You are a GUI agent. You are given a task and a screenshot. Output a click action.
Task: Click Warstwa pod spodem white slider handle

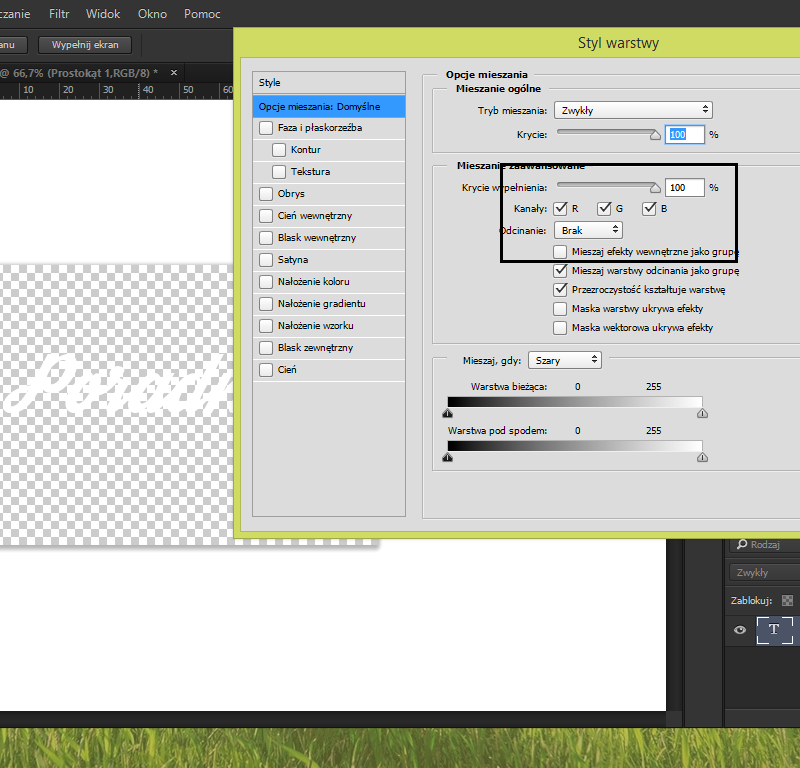702,457
